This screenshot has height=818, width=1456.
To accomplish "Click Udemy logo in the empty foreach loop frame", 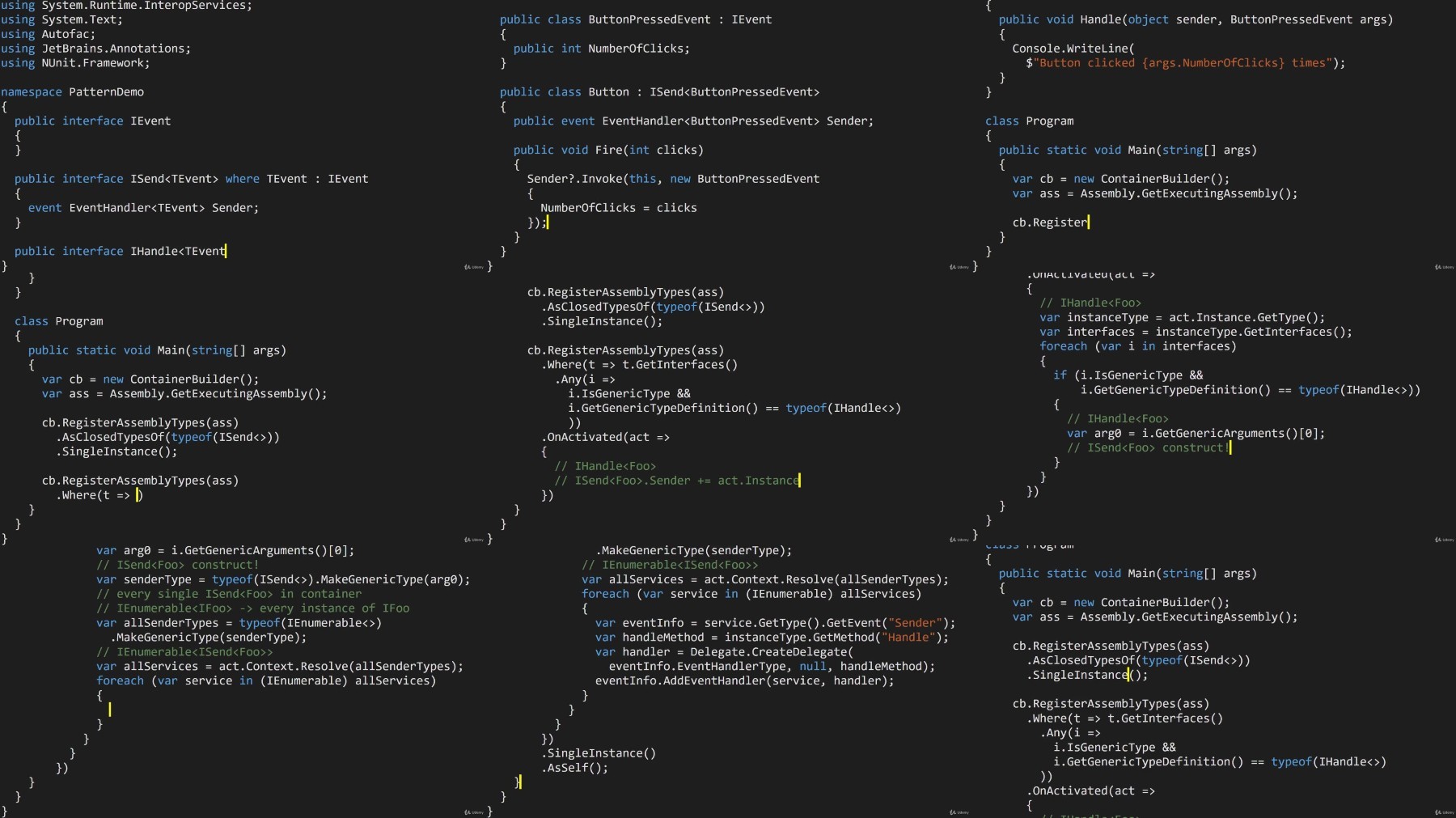I will click(x=474, y=812).
